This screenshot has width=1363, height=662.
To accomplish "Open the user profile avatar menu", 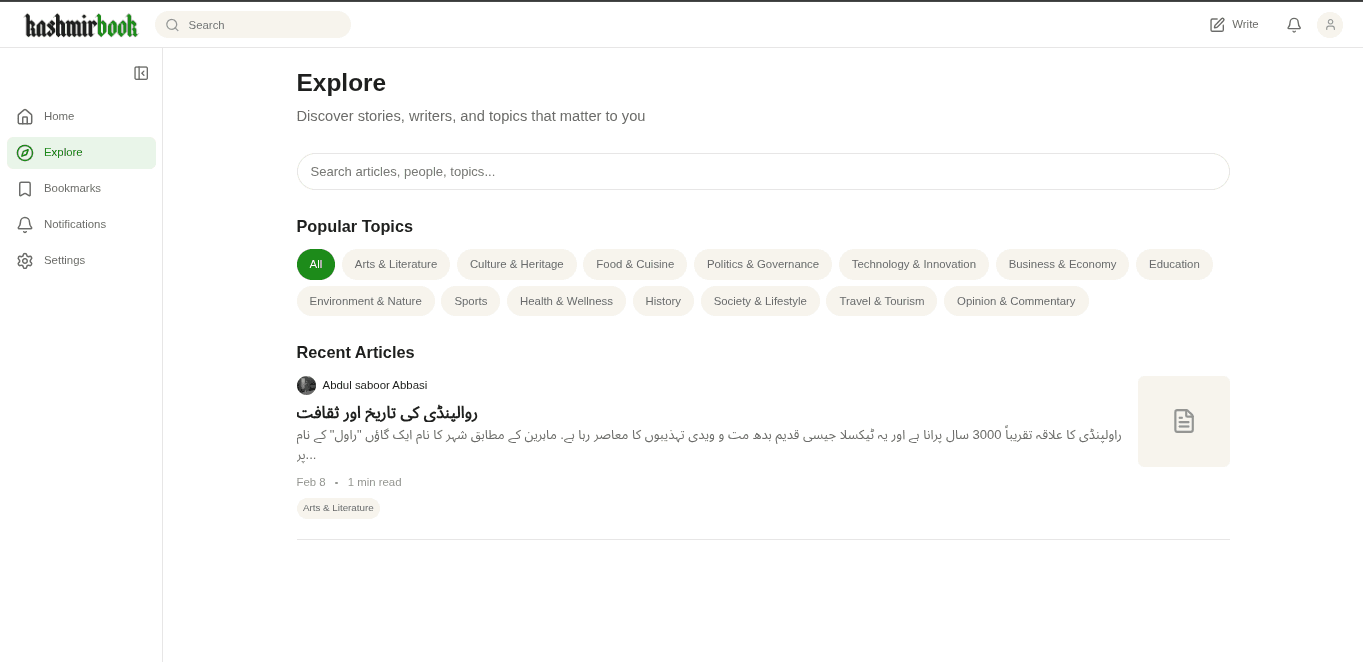I will [1329, 25].
